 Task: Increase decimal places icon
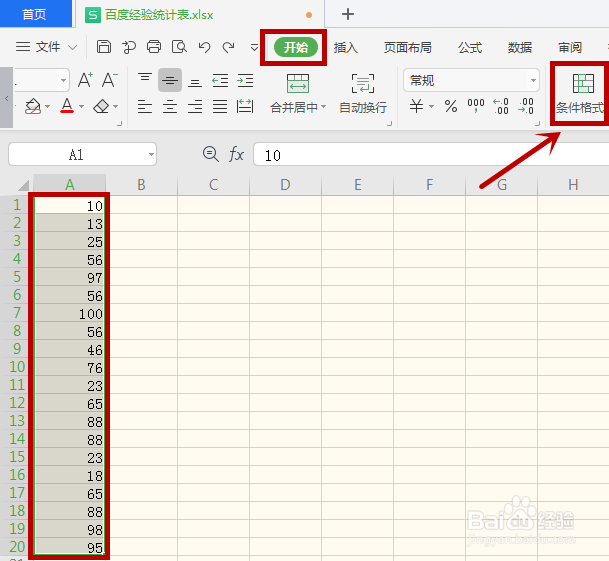501,106
